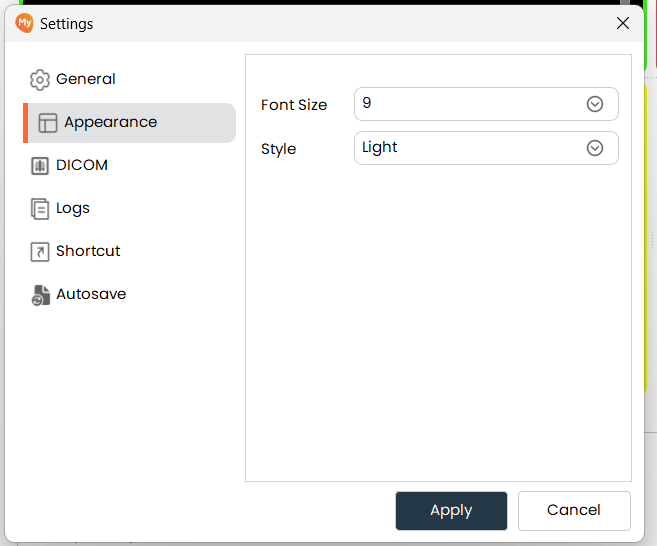Click the Font Size field showing 9
Image resolution: width=657 pixels, height=546 pixels.
pyautogui.click(x=465, y=104)
